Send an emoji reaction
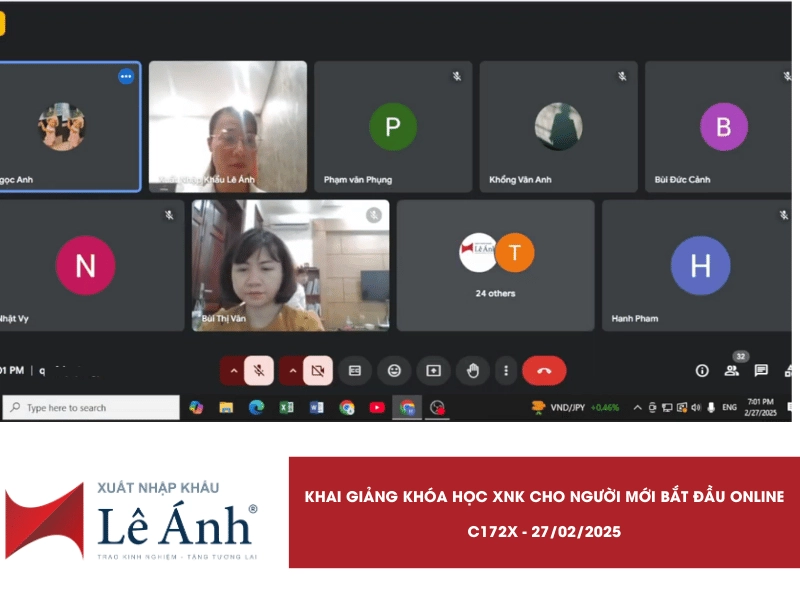This screenshot has width=800, height=600. tap(394, 371)
